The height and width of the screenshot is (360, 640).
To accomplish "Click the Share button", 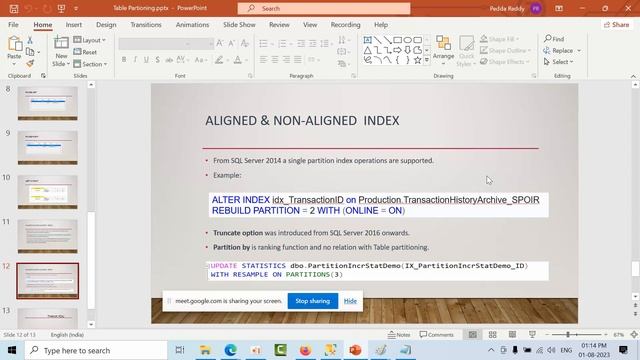I will 616,24.
